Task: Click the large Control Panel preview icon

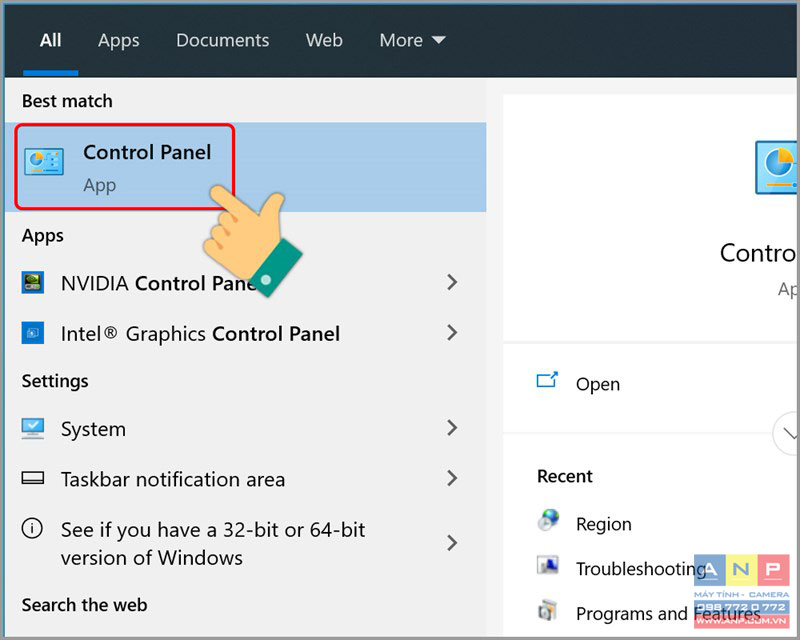Action: [x=776, y=167]
